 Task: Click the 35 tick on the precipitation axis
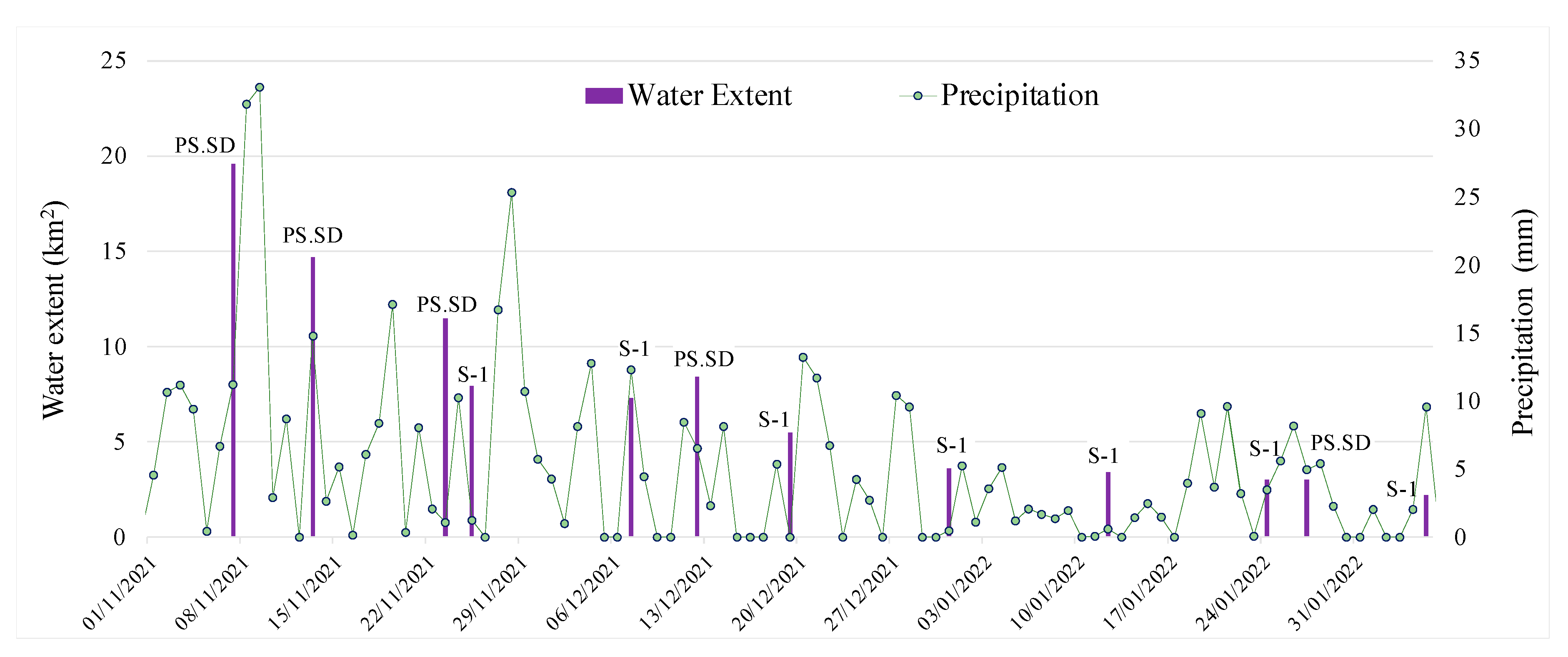[x=1466, y=61]
